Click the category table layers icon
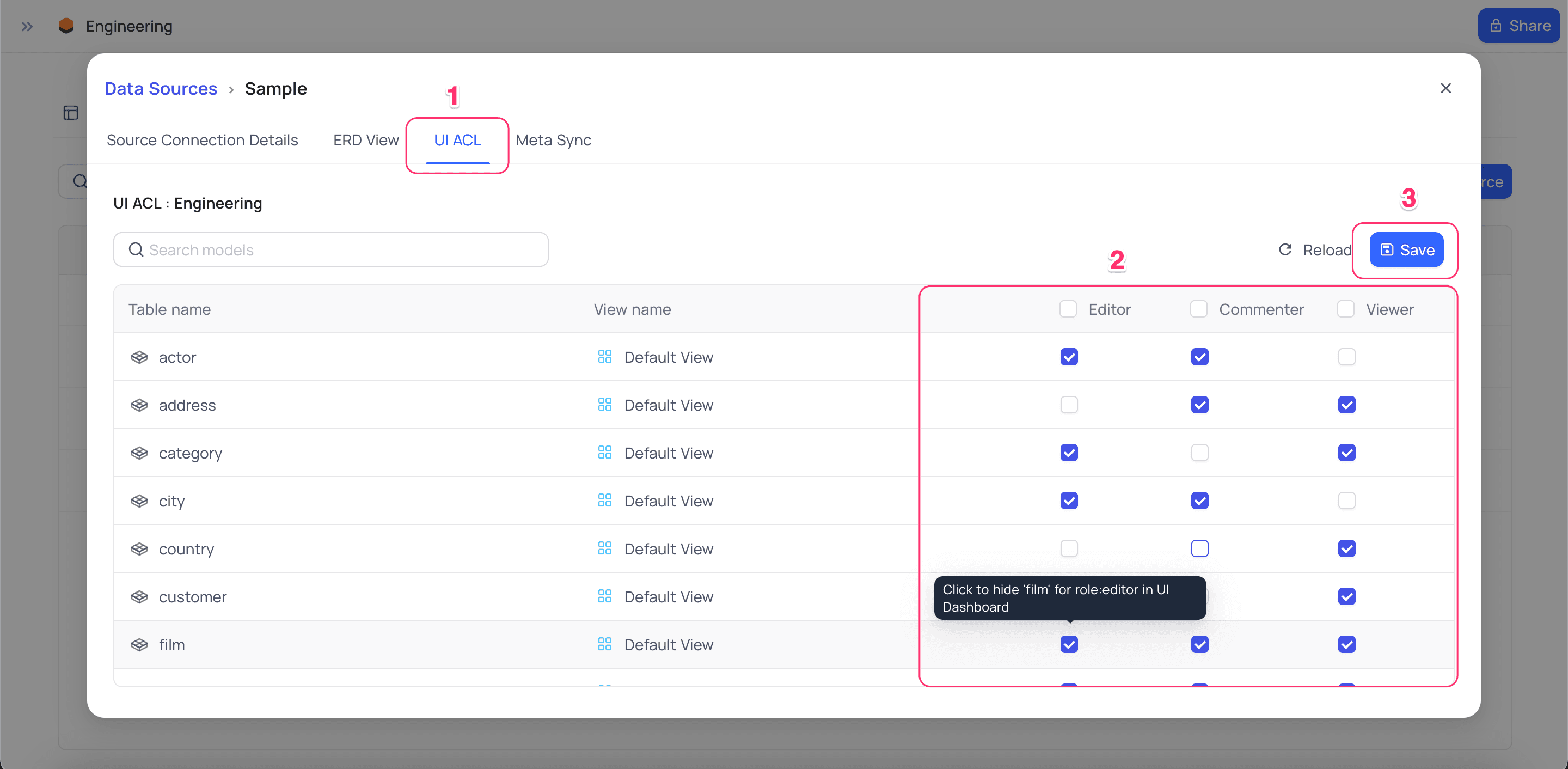 click(139, 453)
